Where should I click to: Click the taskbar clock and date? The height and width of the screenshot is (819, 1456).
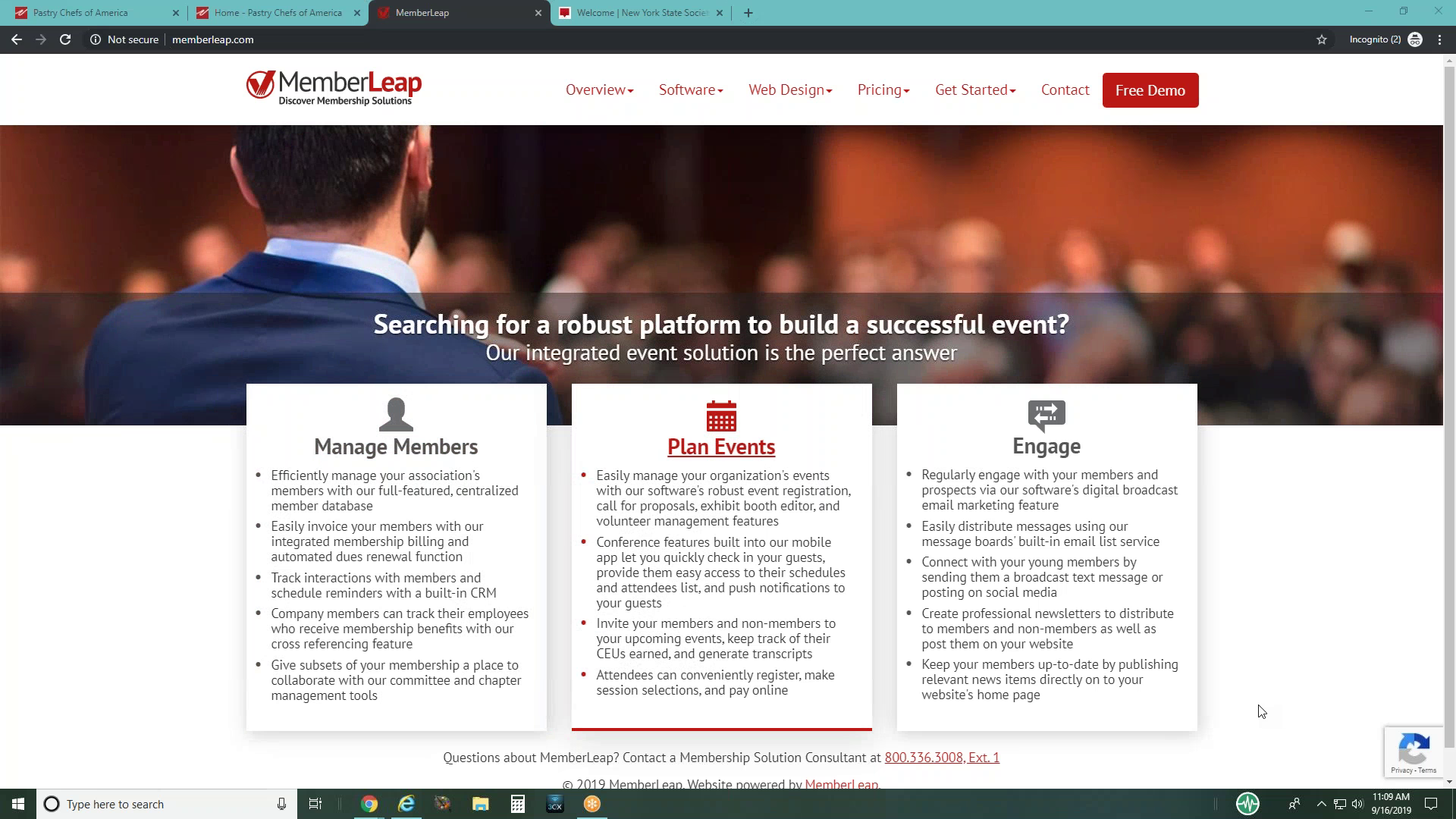pos(1391,804)
